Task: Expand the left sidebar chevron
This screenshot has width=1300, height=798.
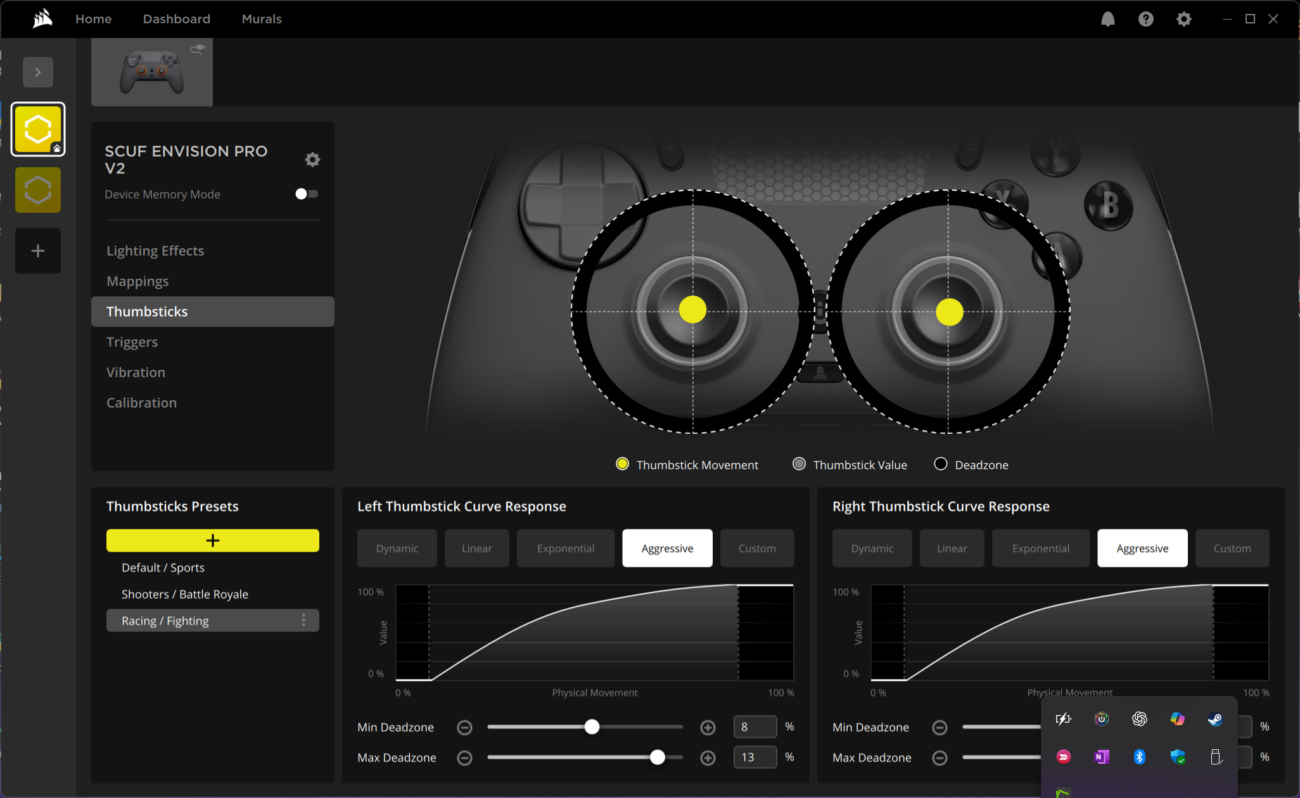Action: (38, 72)
